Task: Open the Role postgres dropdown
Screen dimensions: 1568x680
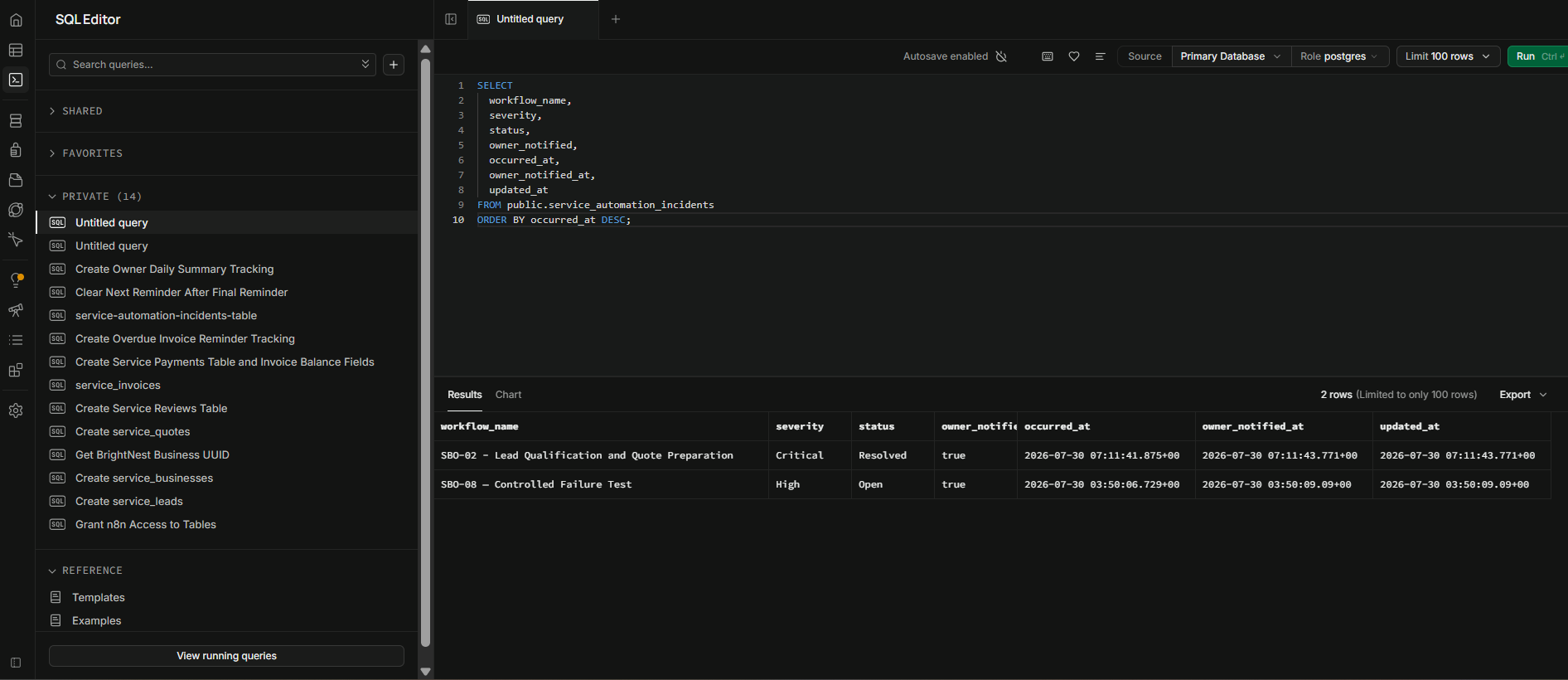Action: point(1339,56)
